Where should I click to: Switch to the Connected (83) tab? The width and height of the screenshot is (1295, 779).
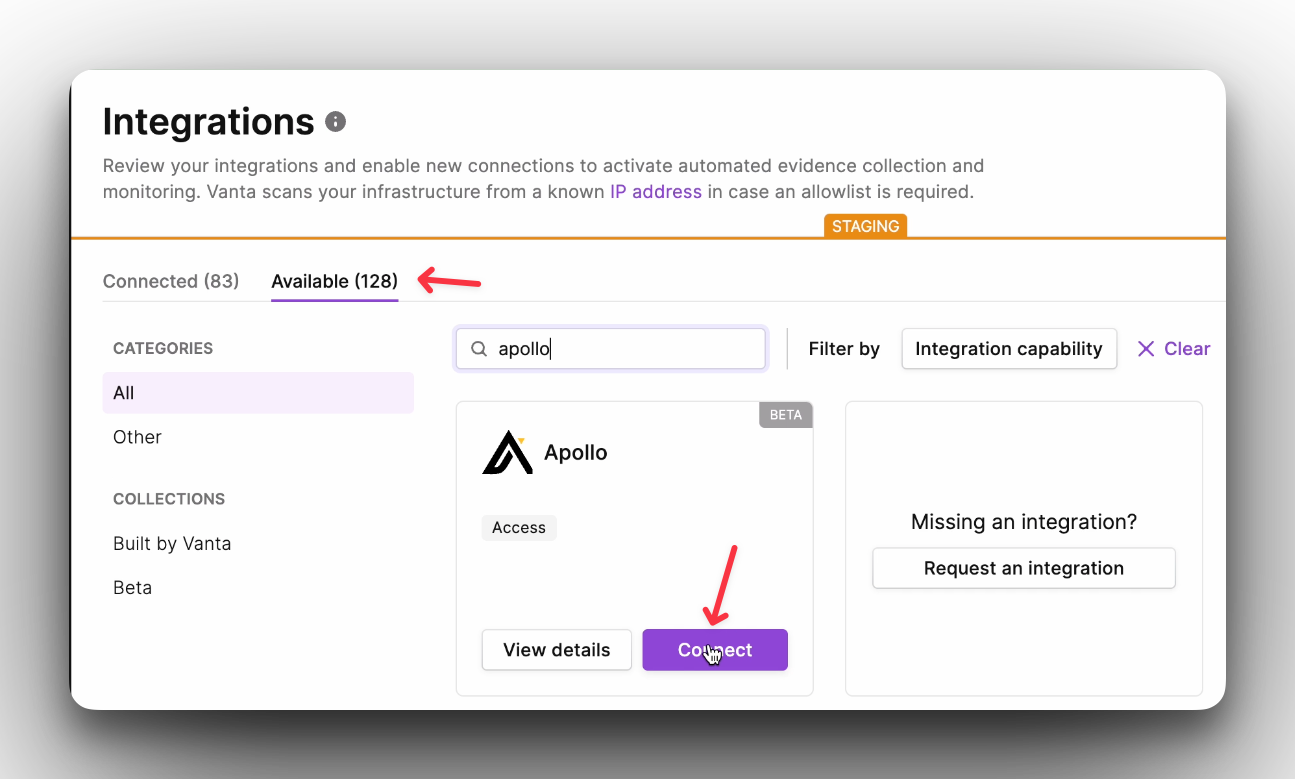pyautogui.click(x=171, y=281)
